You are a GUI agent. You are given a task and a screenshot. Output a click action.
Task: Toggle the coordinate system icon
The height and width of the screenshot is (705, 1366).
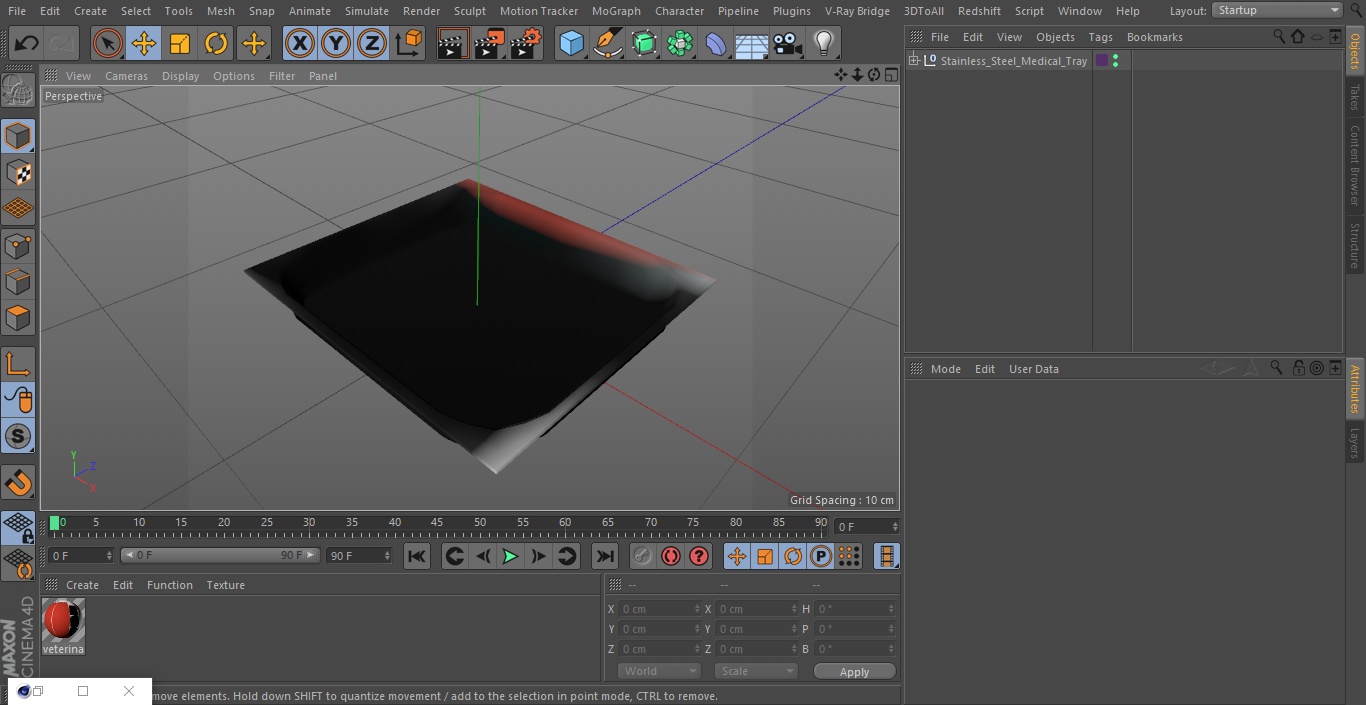[409, 43]
